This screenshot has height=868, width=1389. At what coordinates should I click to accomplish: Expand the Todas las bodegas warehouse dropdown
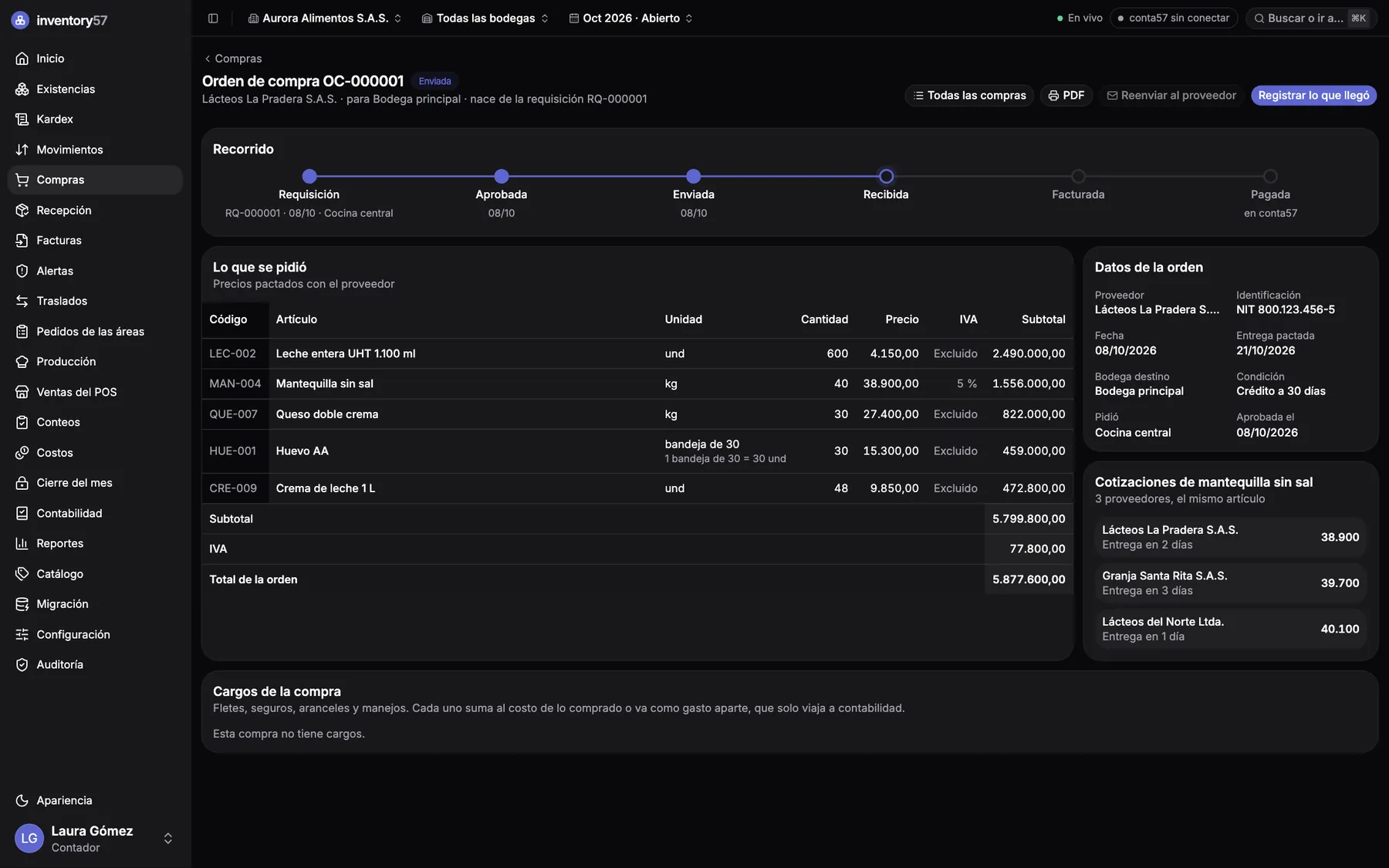[x=485, y=18]
